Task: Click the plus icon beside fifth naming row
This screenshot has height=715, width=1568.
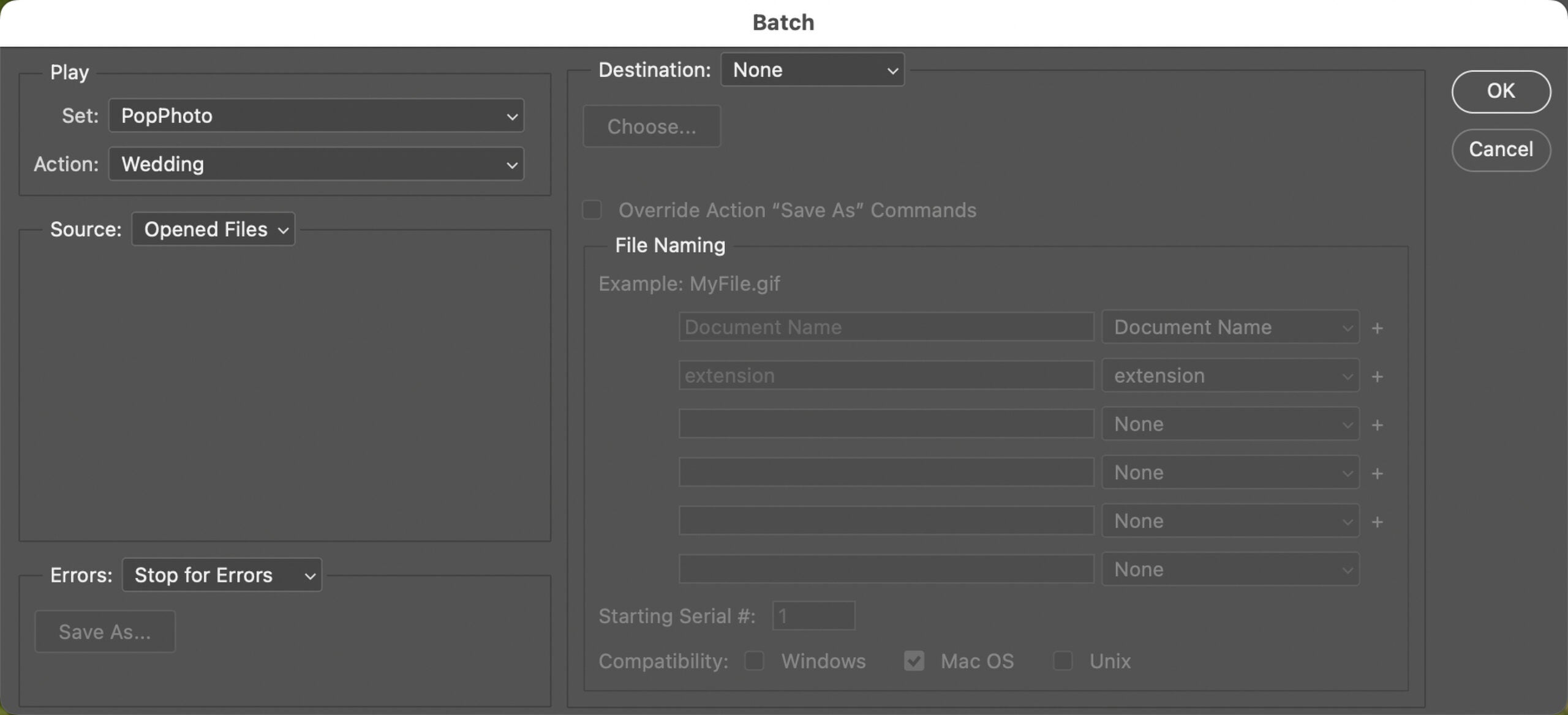Action: click(1378, 522)
